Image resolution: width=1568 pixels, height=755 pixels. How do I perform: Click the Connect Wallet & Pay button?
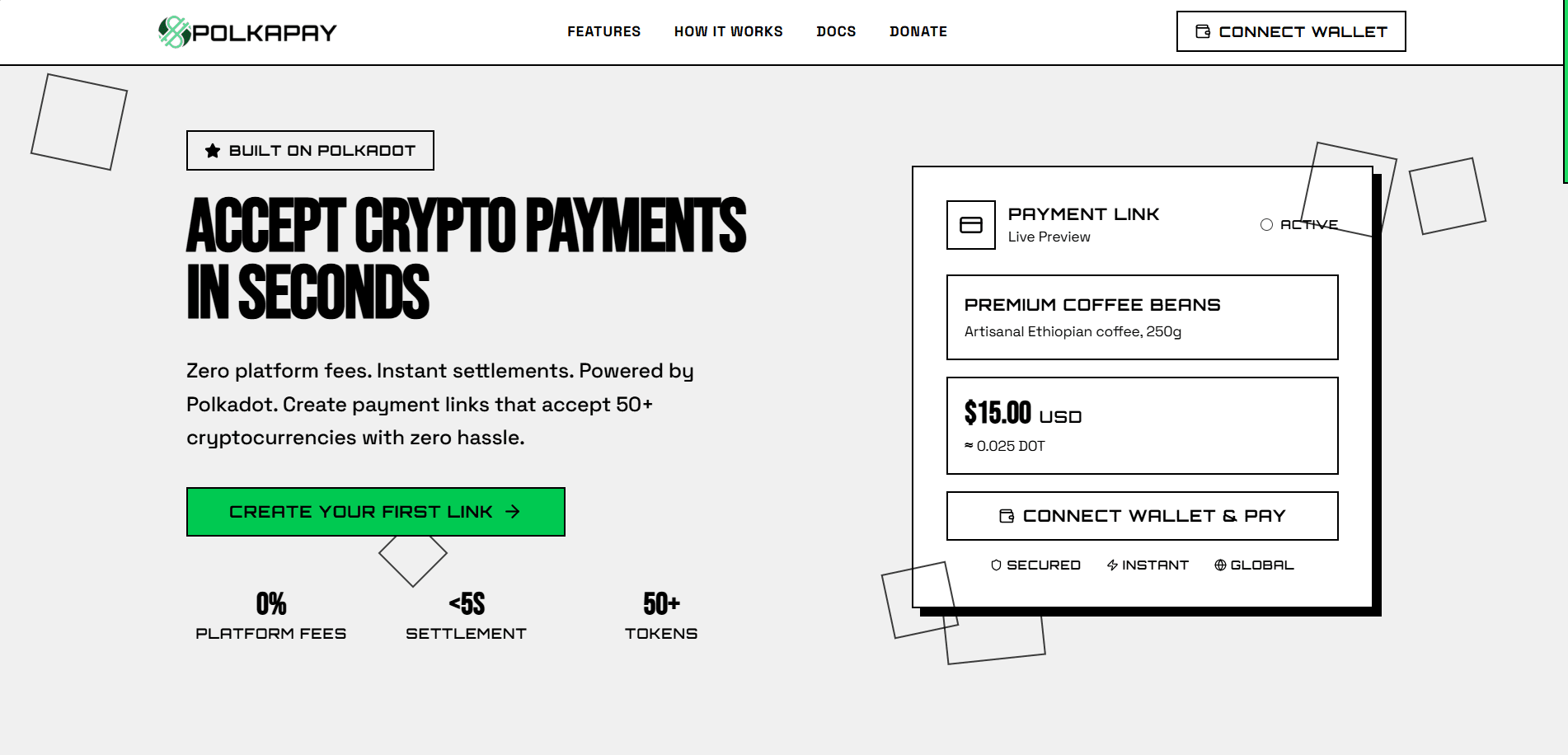[1142, 516]
